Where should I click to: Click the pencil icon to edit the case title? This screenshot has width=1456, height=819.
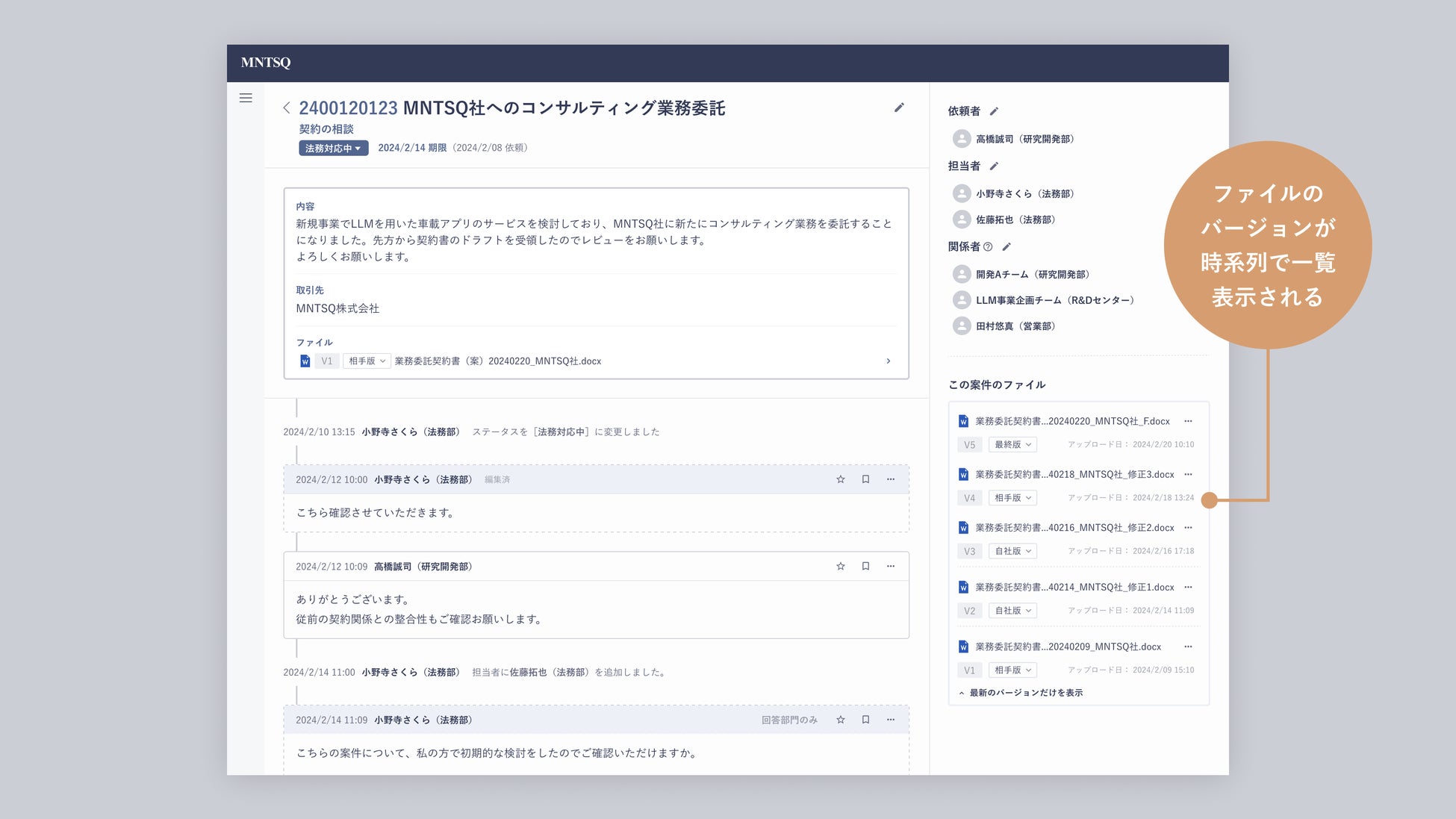[899, 108]
